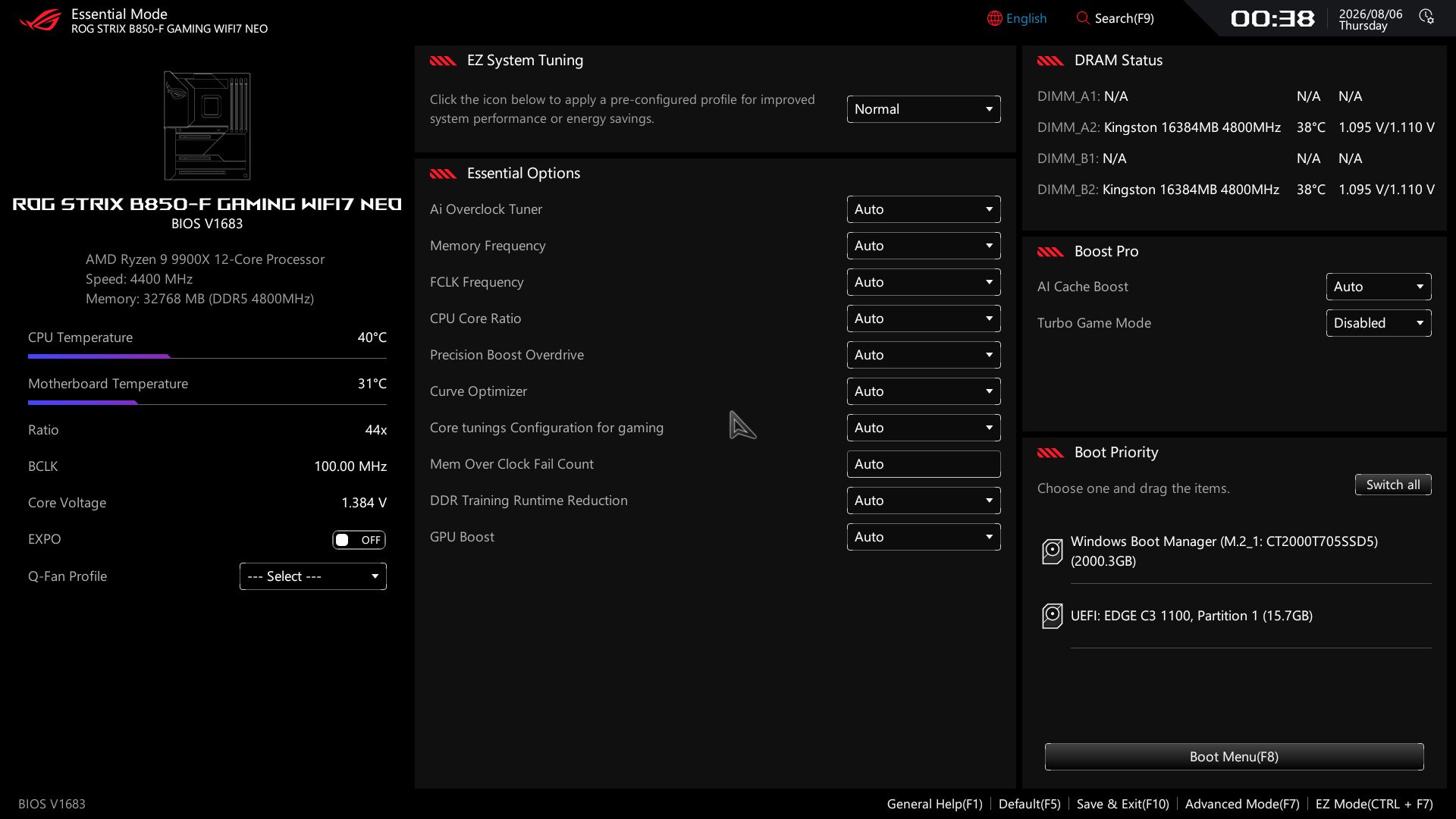
Task: Open Core tunings Configuration for gaming dropdown
Action: 924,428
